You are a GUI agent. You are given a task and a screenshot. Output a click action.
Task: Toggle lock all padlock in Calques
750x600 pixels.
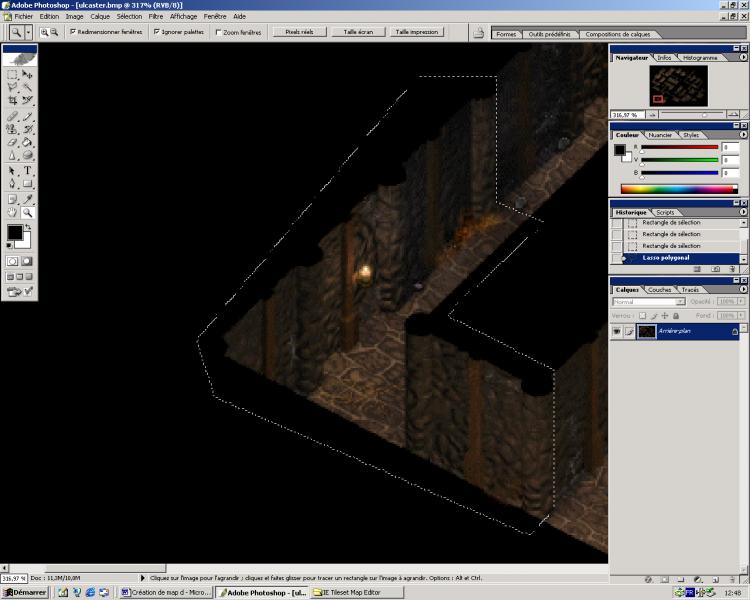point(676,316)
